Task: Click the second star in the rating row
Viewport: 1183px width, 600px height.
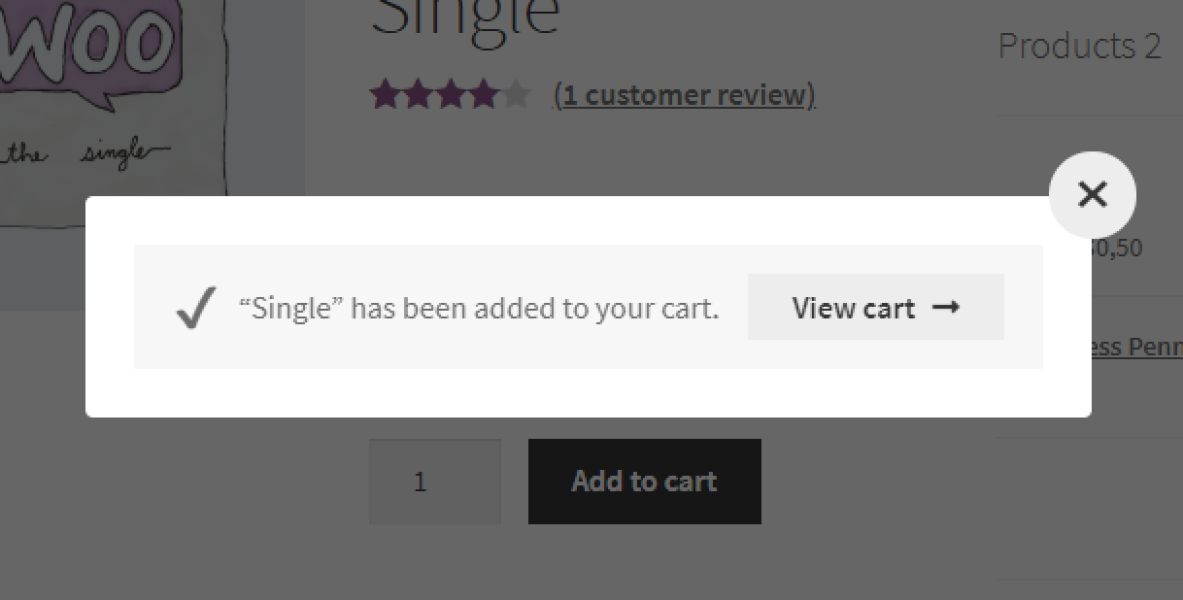Action: [416, 95]
